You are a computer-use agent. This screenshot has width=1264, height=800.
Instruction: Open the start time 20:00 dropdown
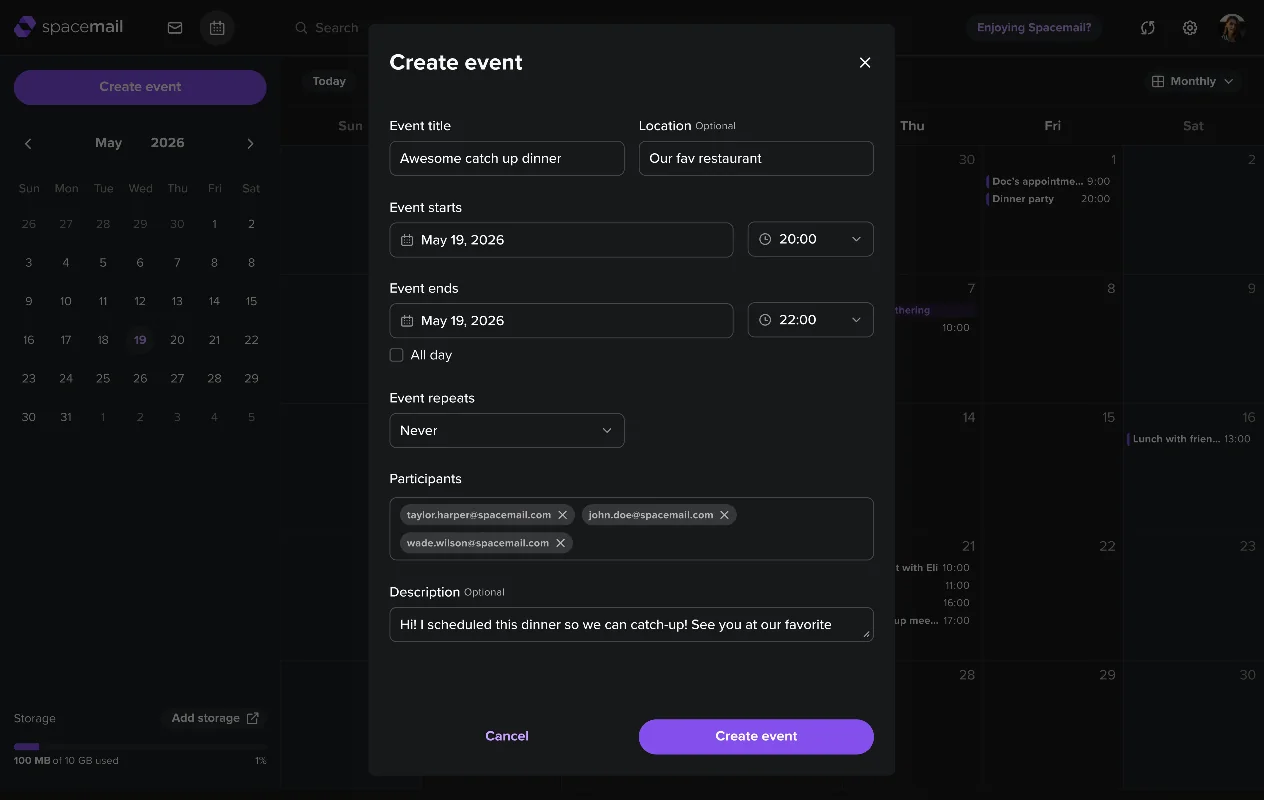point(810,239)
